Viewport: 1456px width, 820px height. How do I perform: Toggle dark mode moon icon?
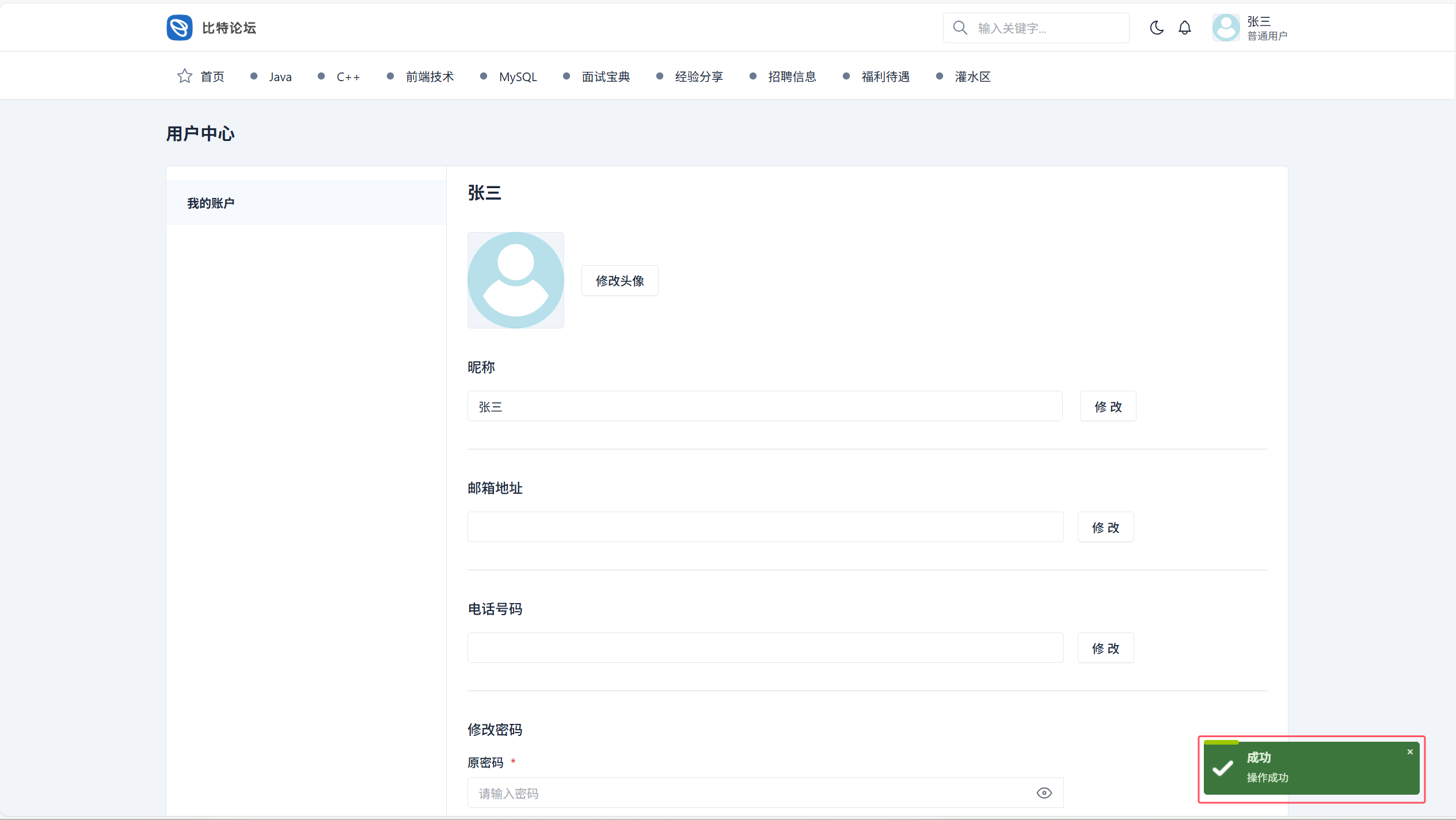[1156, 28]
